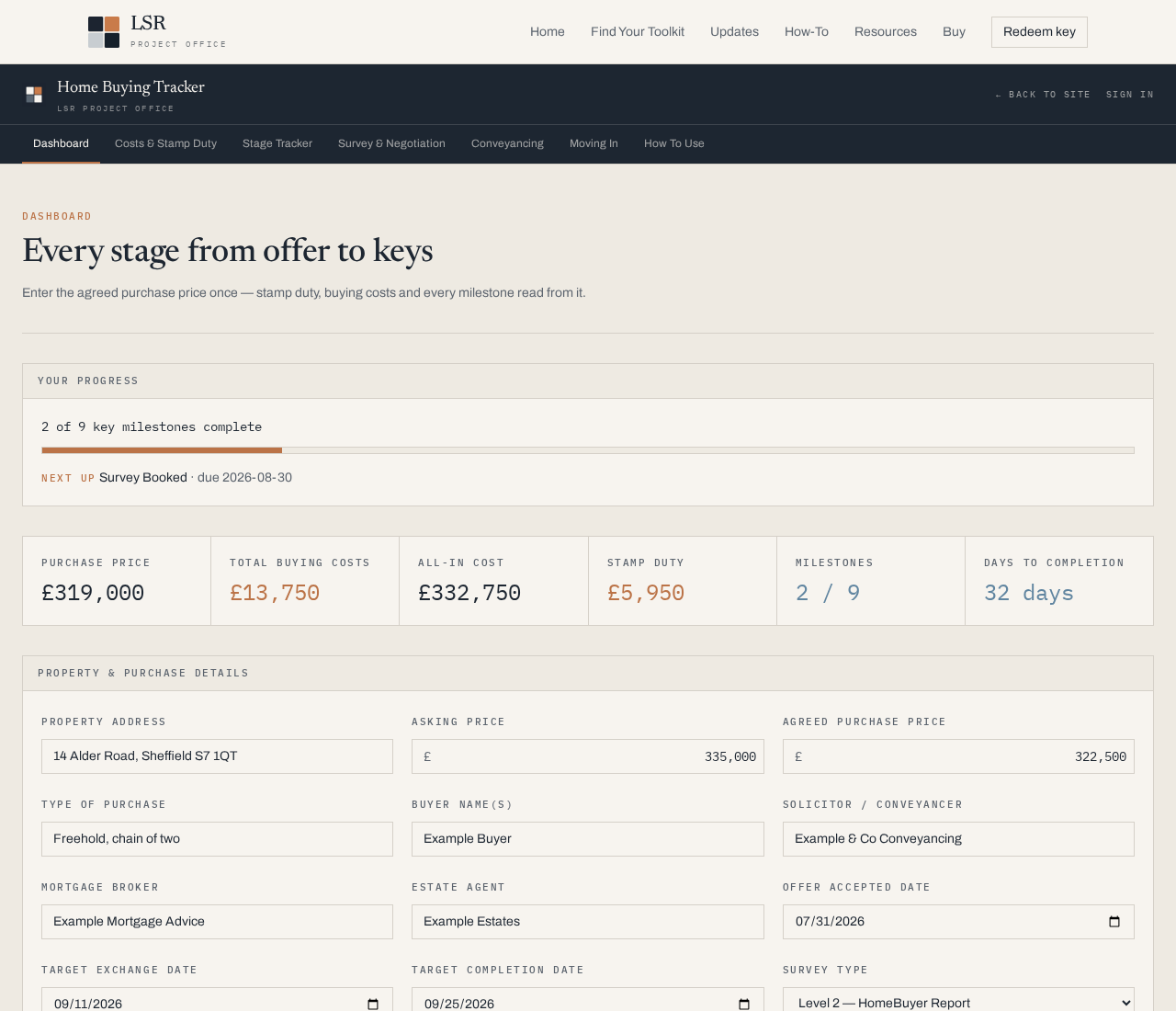Switch to the Dashboard tab
Viewport: 1176px width, 1011px height.
pyautogui.click(x=61, y=144)
